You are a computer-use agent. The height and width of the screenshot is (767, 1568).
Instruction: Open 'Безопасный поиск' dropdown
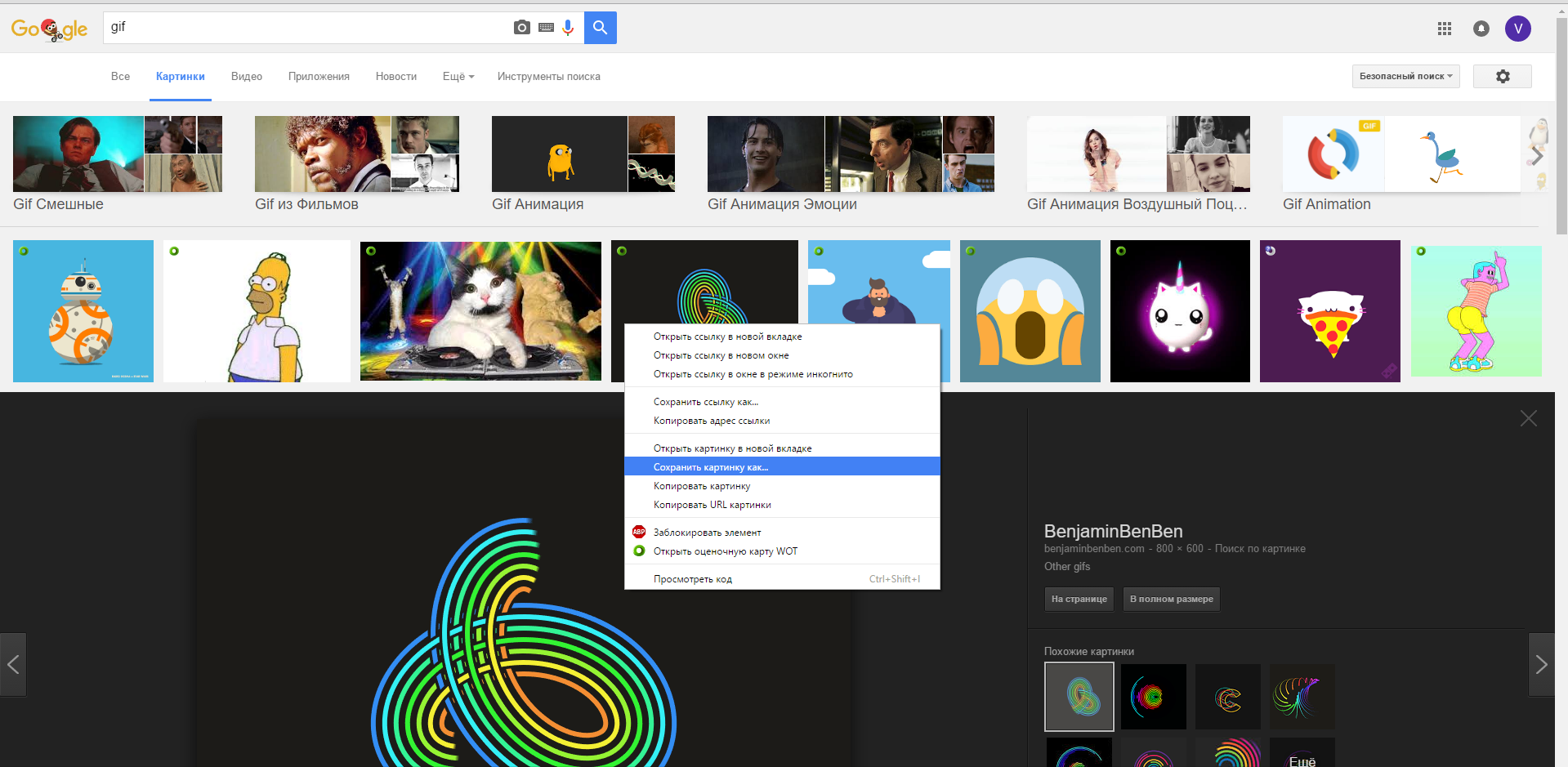[1405, 76]
